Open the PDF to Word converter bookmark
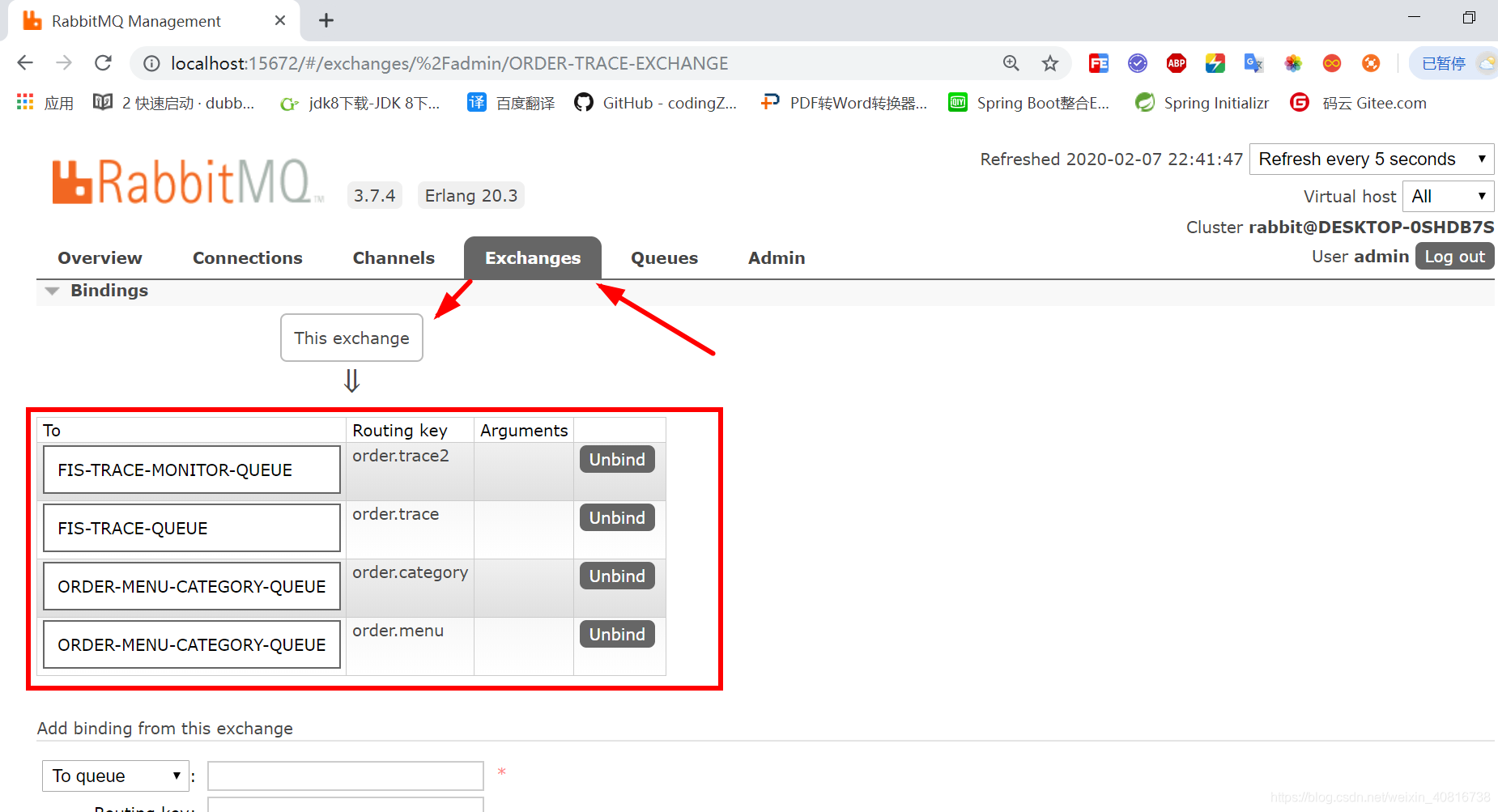The image size is (1498, 812). point(844,103)
